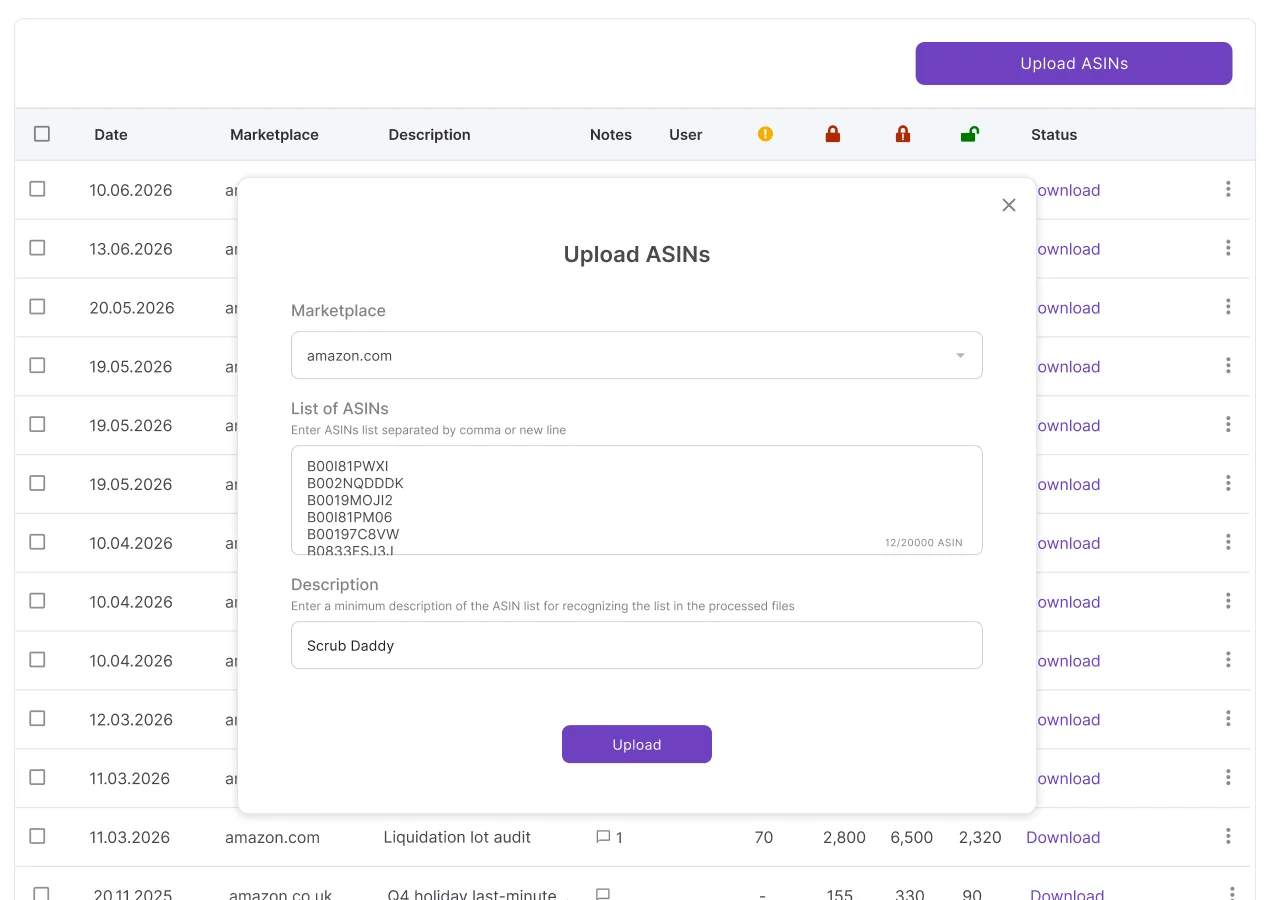The height and width of the screenshot is (900, 1274).
Task: Click the value 2,320 in the table
Action: coord(980,838)
